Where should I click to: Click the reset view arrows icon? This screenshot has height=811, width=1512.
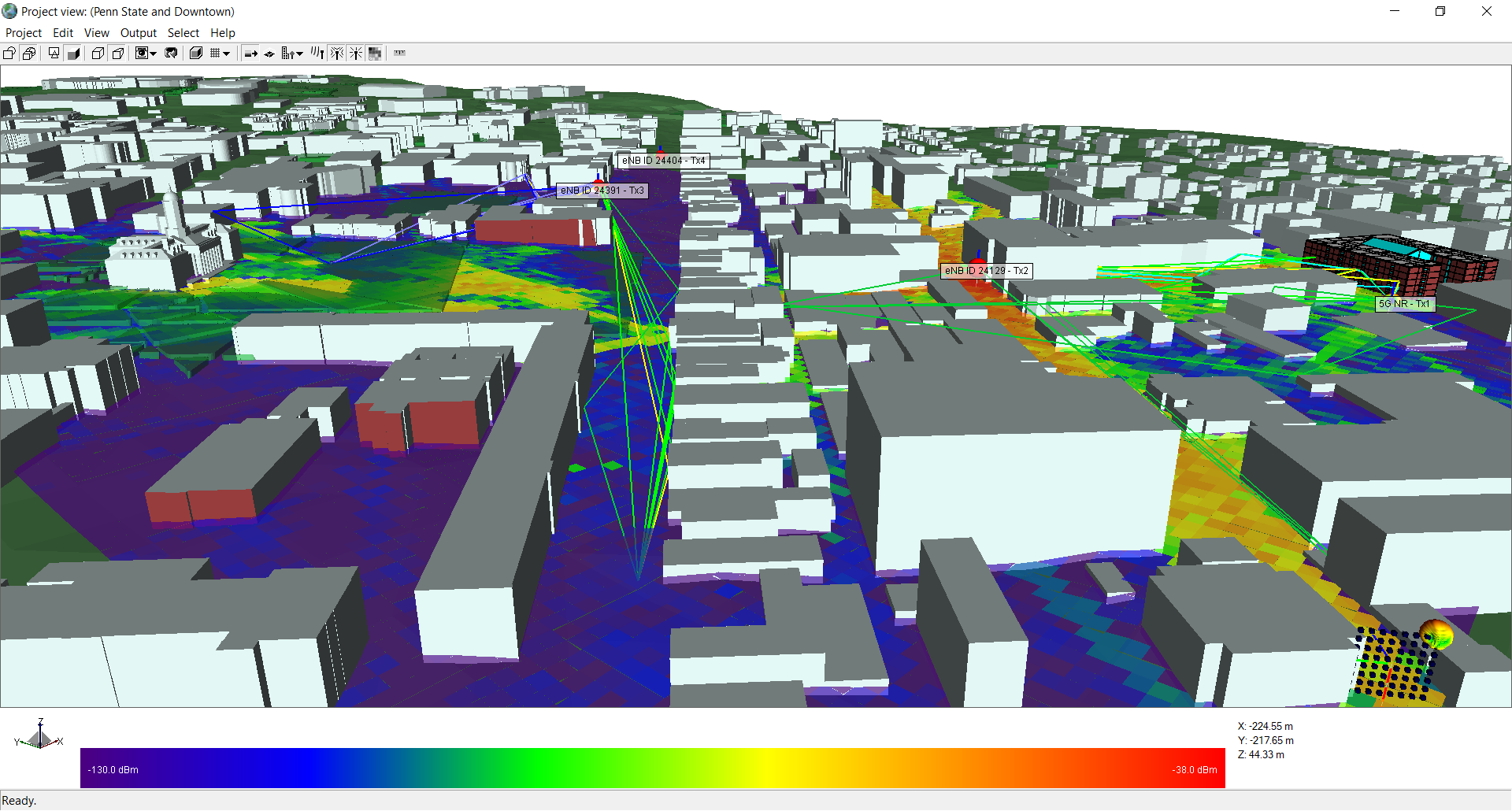[x=171, y=54]
